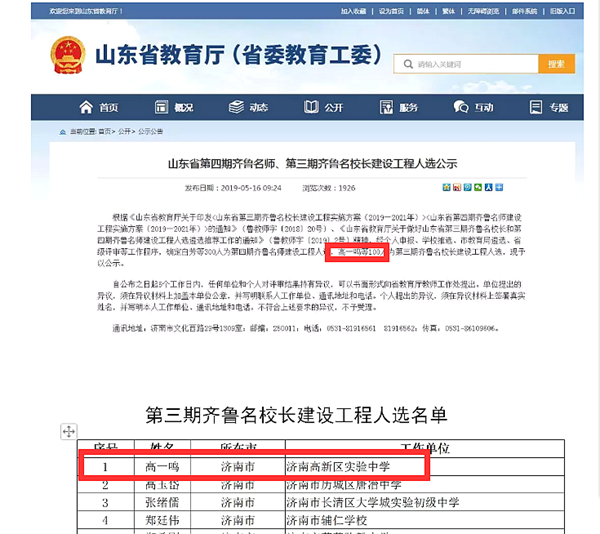Click the home icon beside 首页
This screenshot has width=600, height=534.
(x=86, y=107)
